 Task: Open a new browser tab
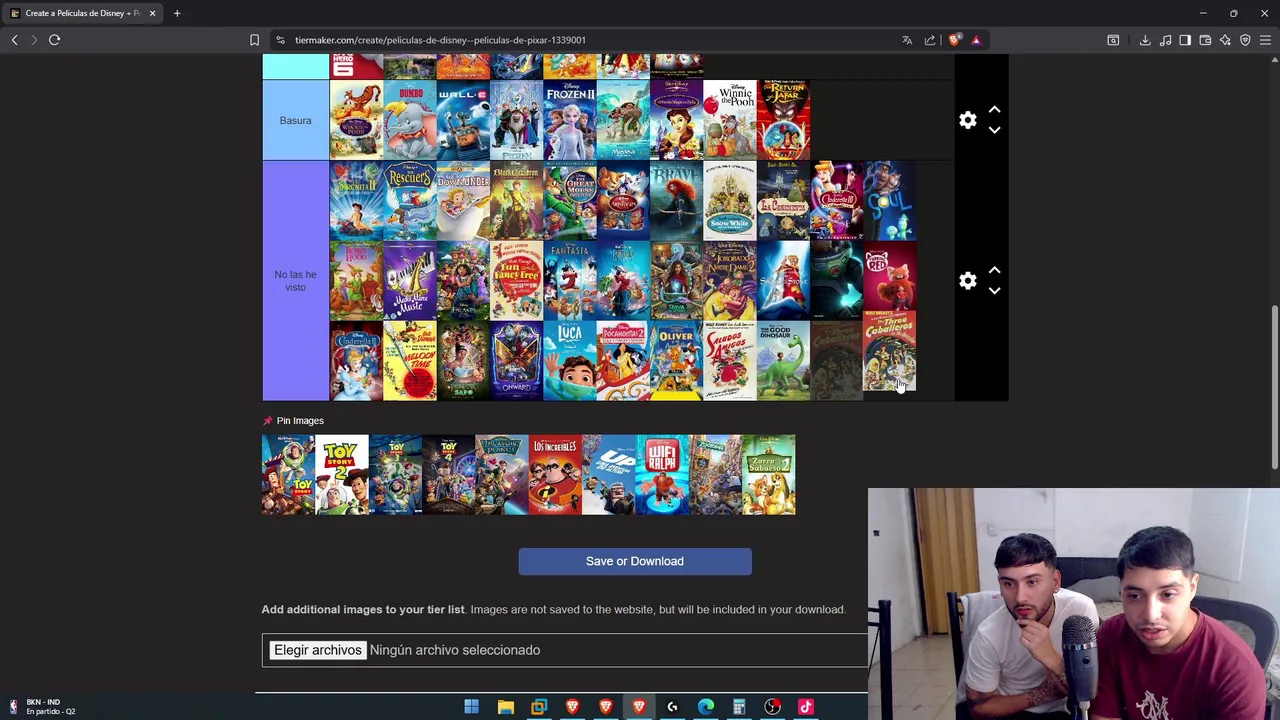coord(177,13)
